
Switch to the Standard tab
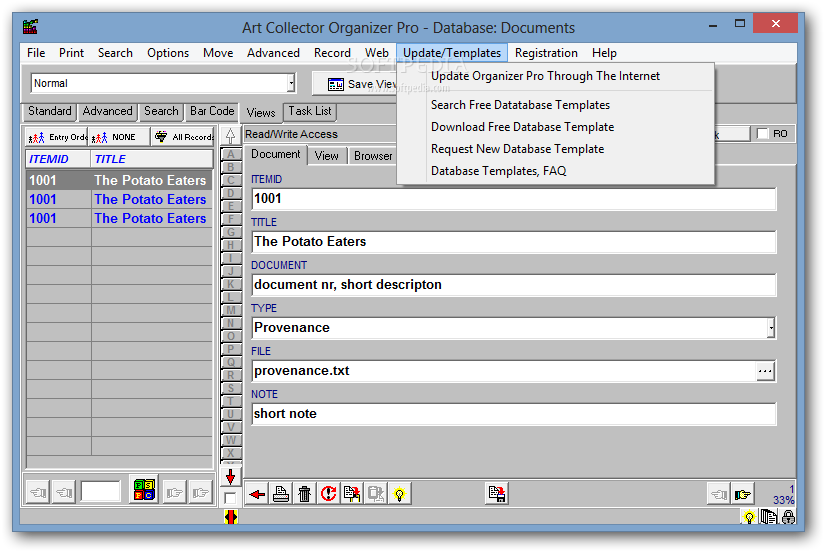[x=49, y=112]
